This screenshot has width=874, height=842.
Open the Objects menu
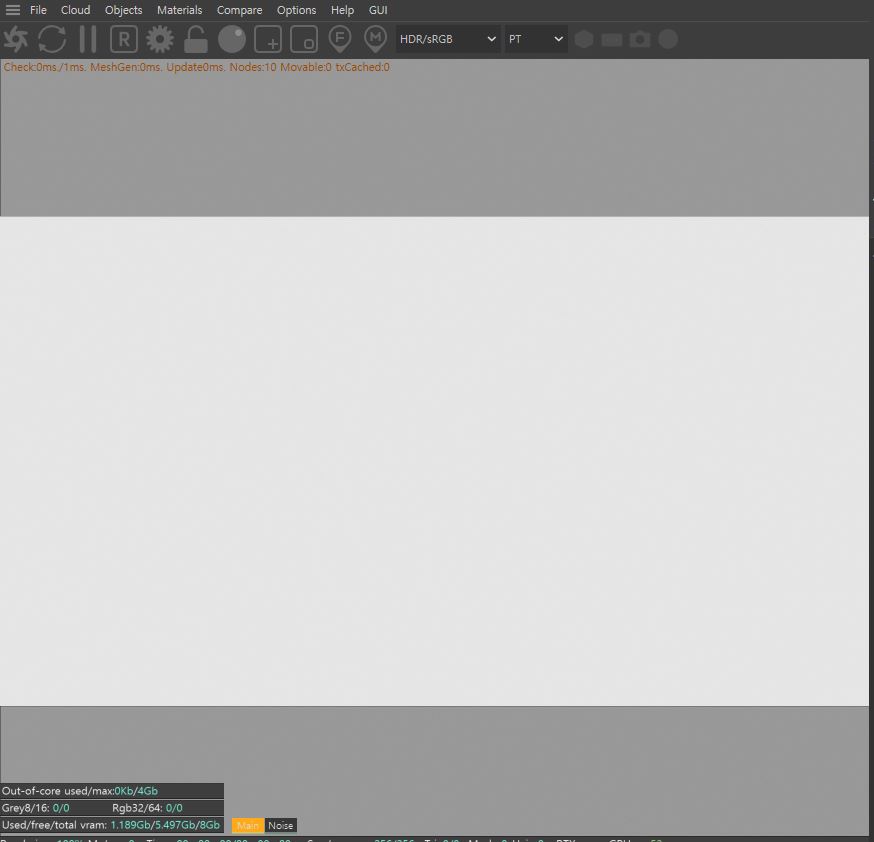[x=123, y=10]
